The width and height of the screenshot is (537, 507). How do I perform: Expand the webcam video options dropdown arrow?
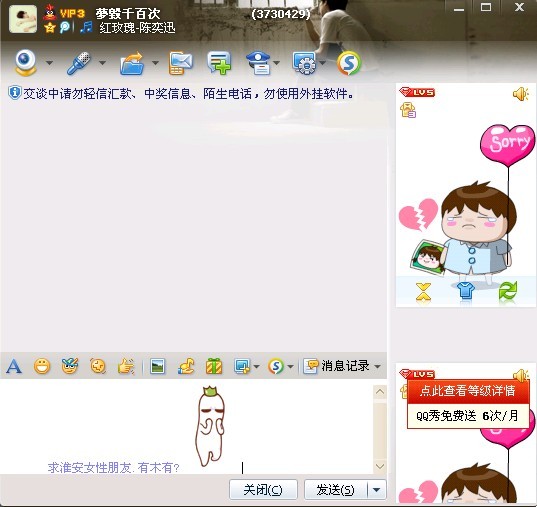point(49,63)
